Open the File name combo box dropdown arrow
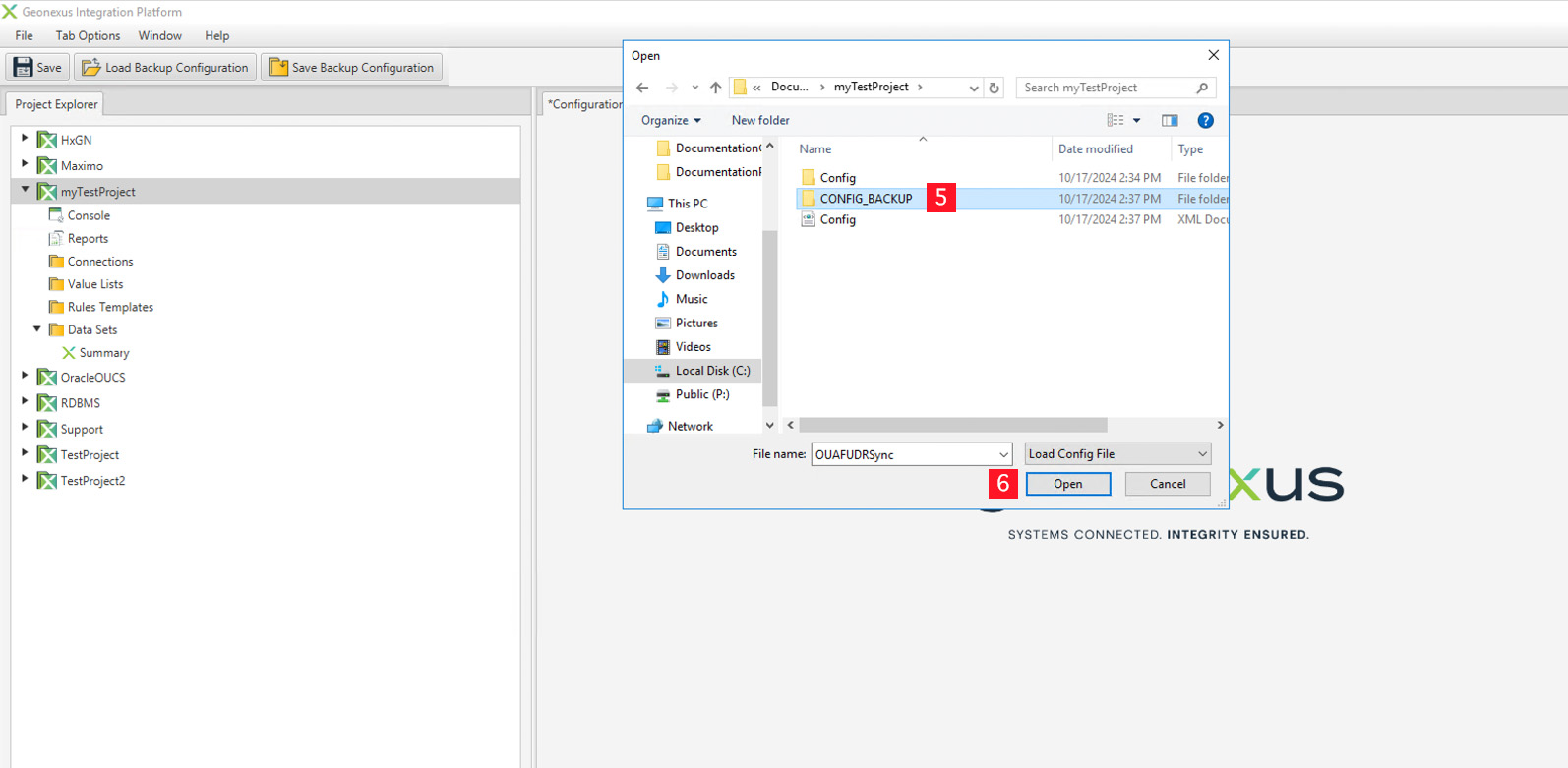 click(x=1003, y=454)
